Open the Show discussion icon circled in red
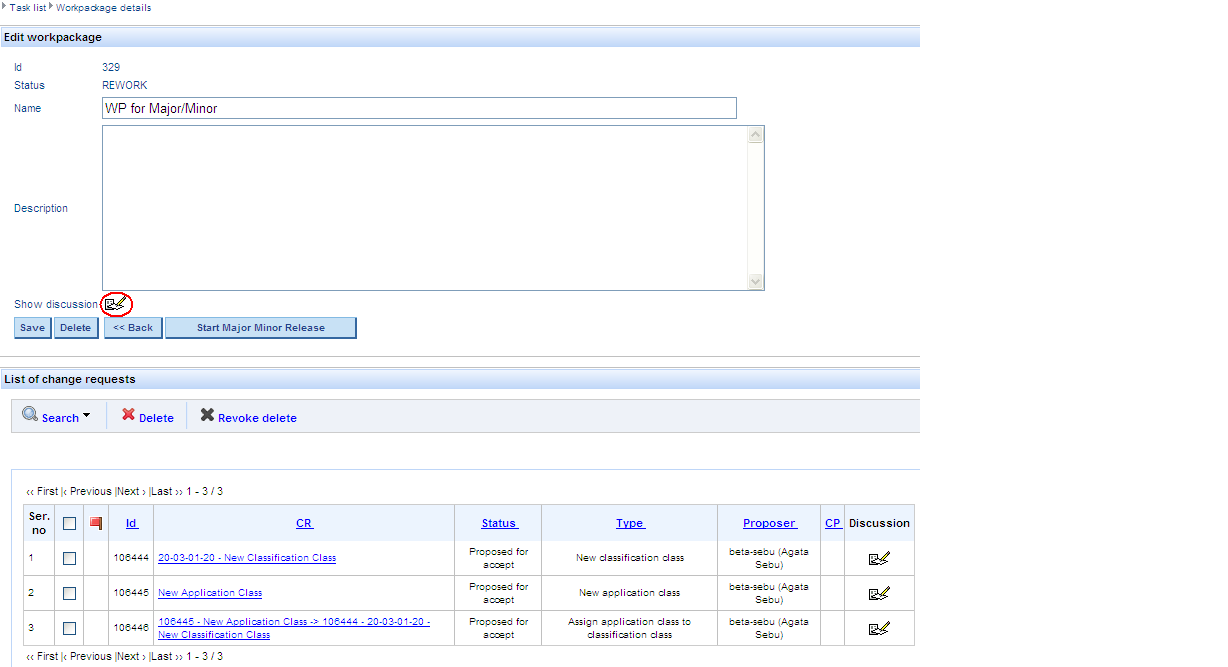 117,303
